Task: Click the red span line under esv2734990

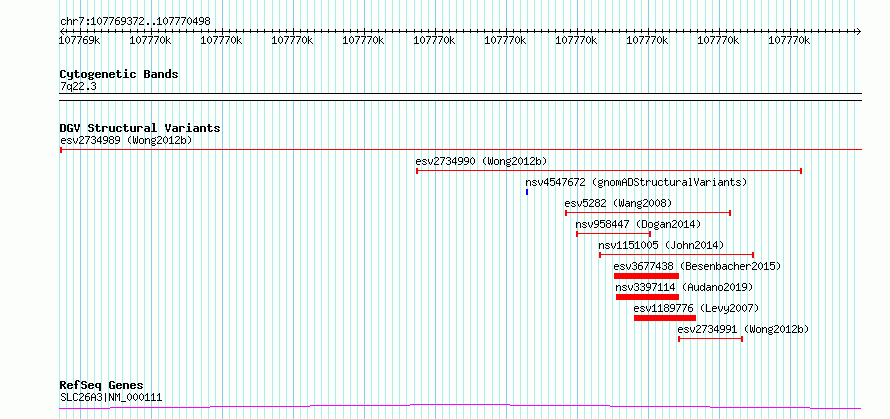Action: tap(608, 171)
